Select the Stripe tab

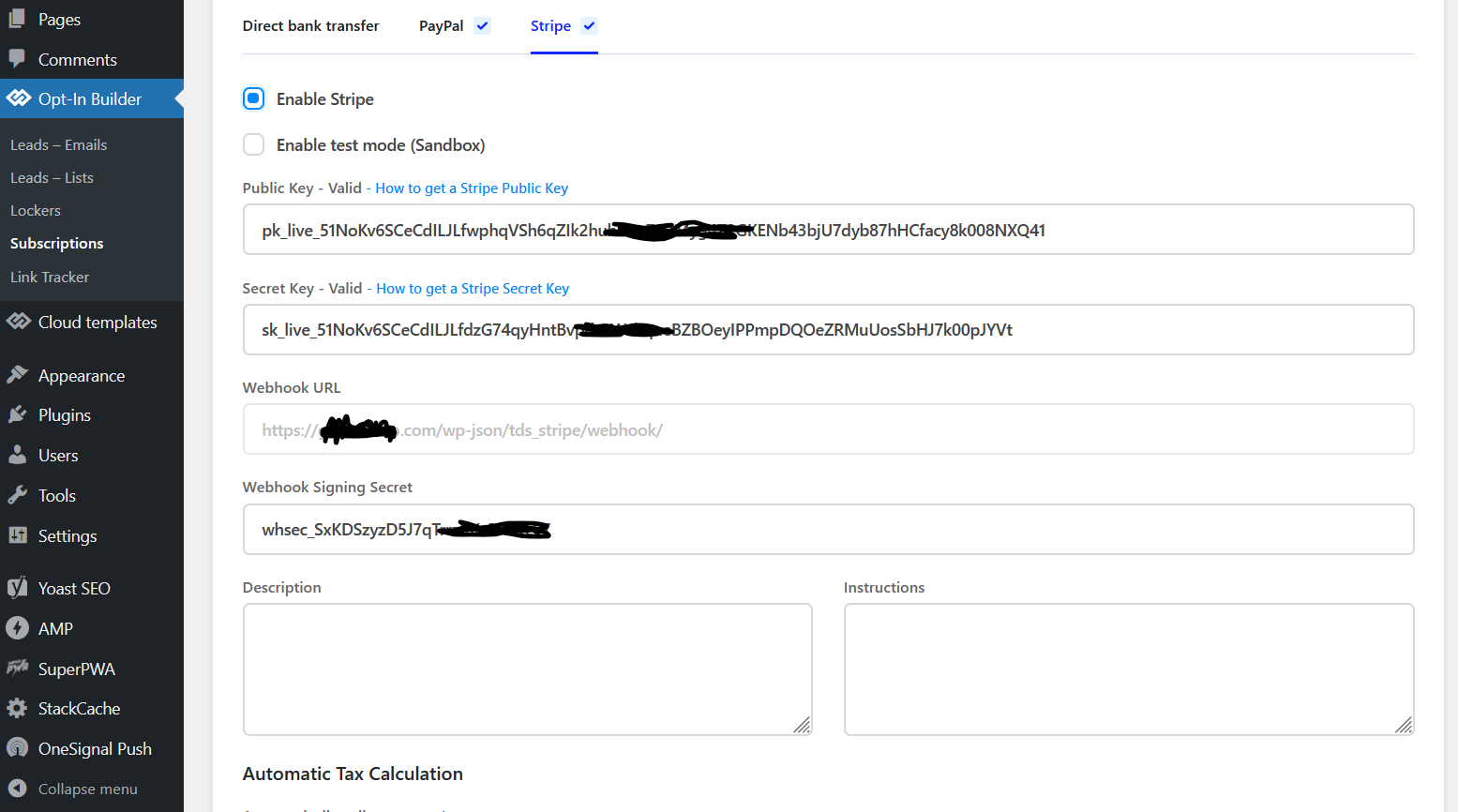[564, 26]
